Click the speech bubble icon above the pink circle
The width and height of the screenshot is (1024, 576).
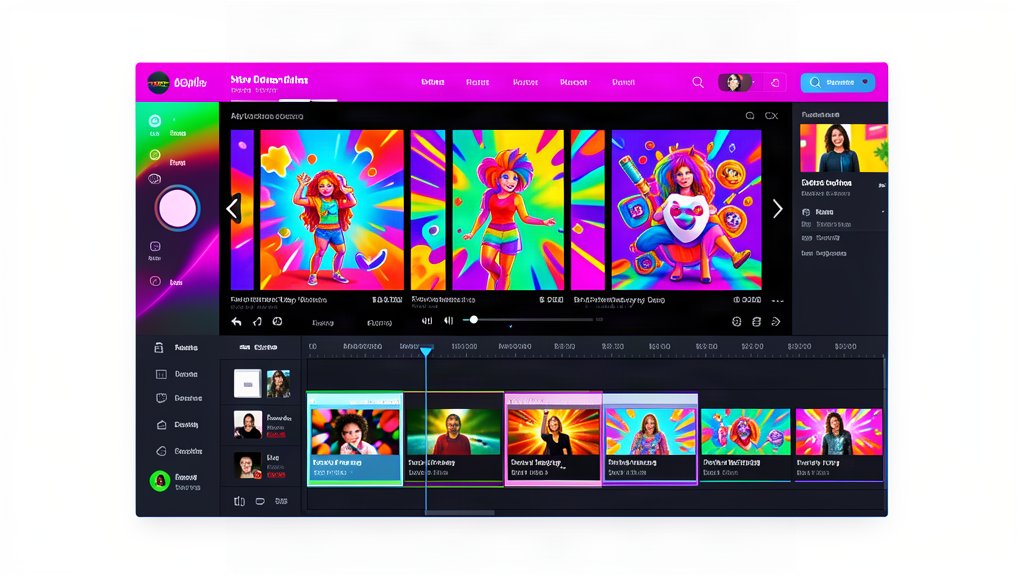tap(155, 179)
